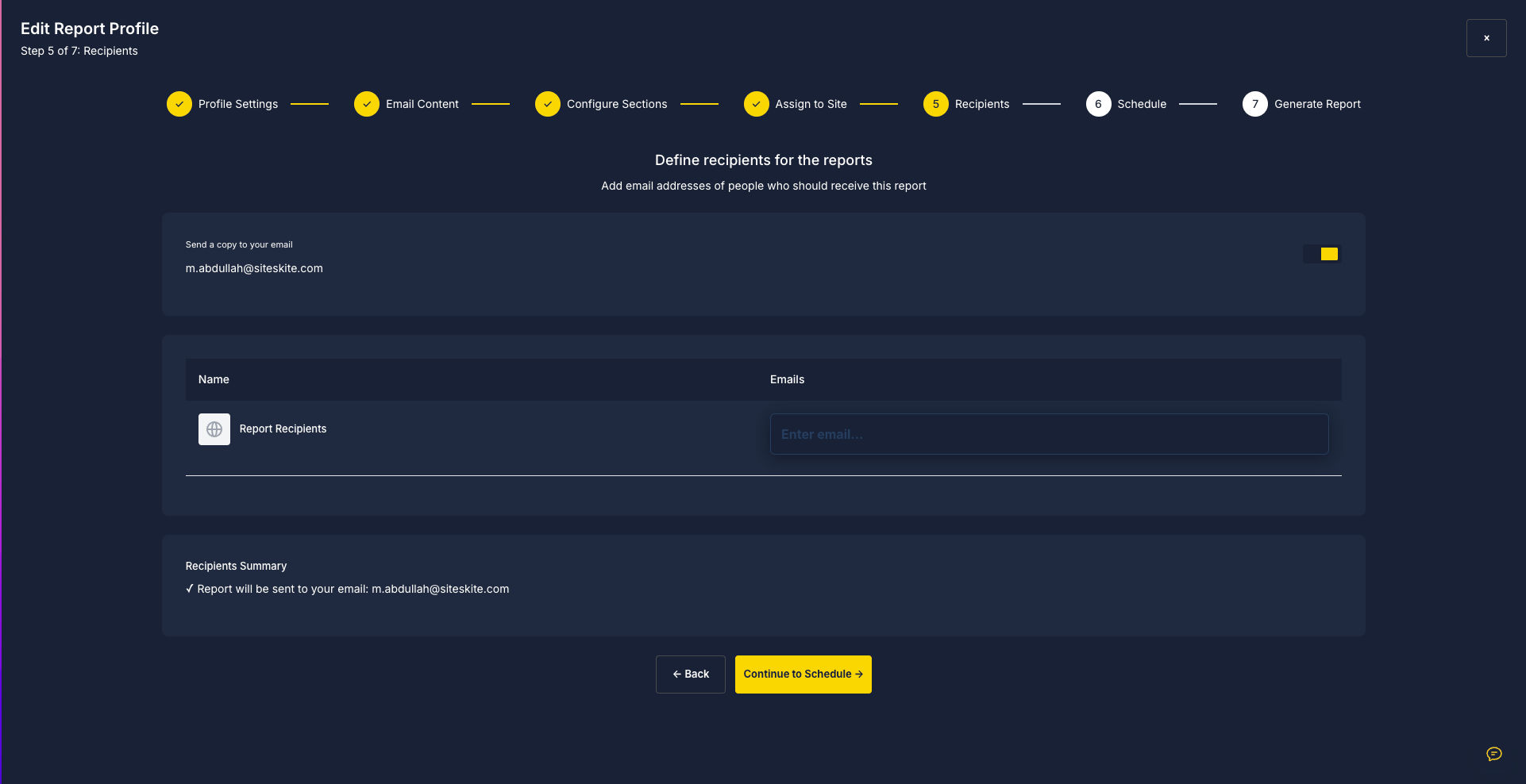The height and width of the screenshot is (784, 1526).
Task: Click the step 5 Recipients circle icon
Action: [x=936, y=104]
